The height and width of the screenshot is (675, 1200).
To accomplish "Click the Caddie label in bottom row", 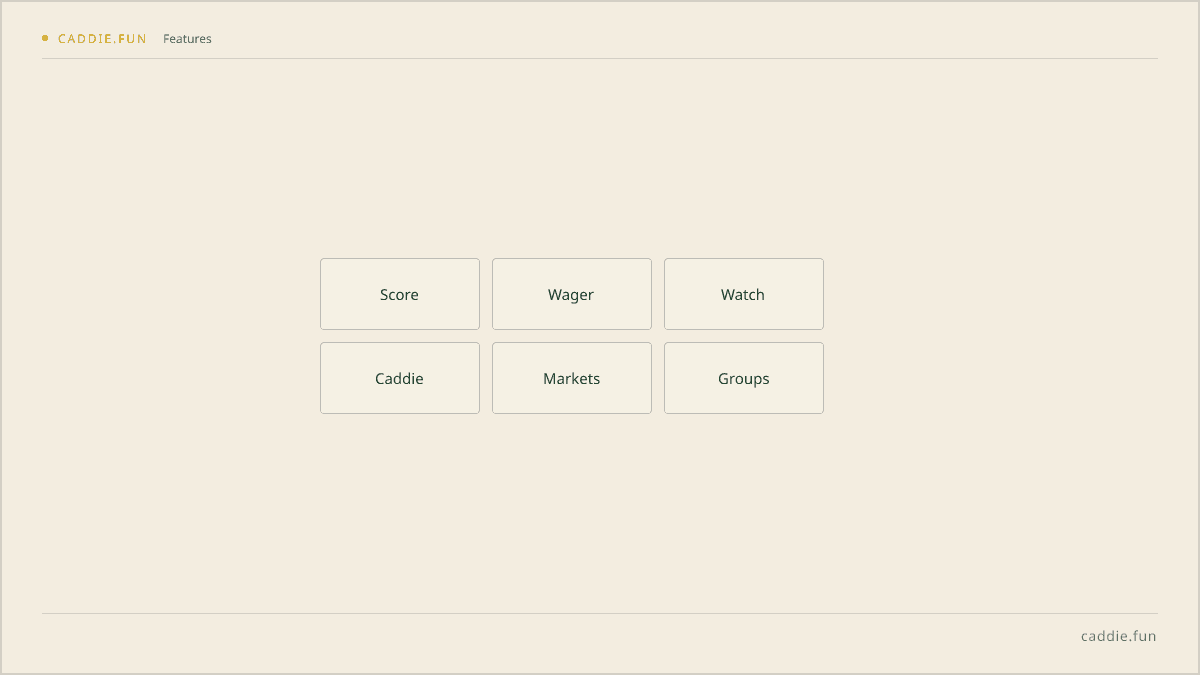I will click(399, 379).
